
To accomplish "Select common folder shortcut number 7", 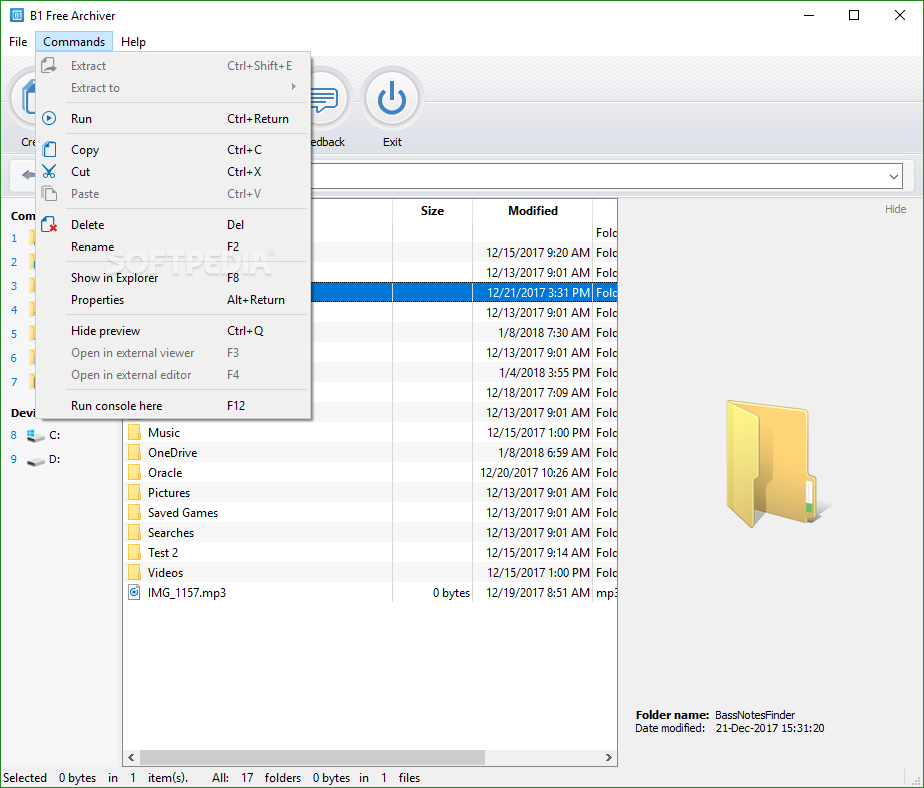I will 14,383.
